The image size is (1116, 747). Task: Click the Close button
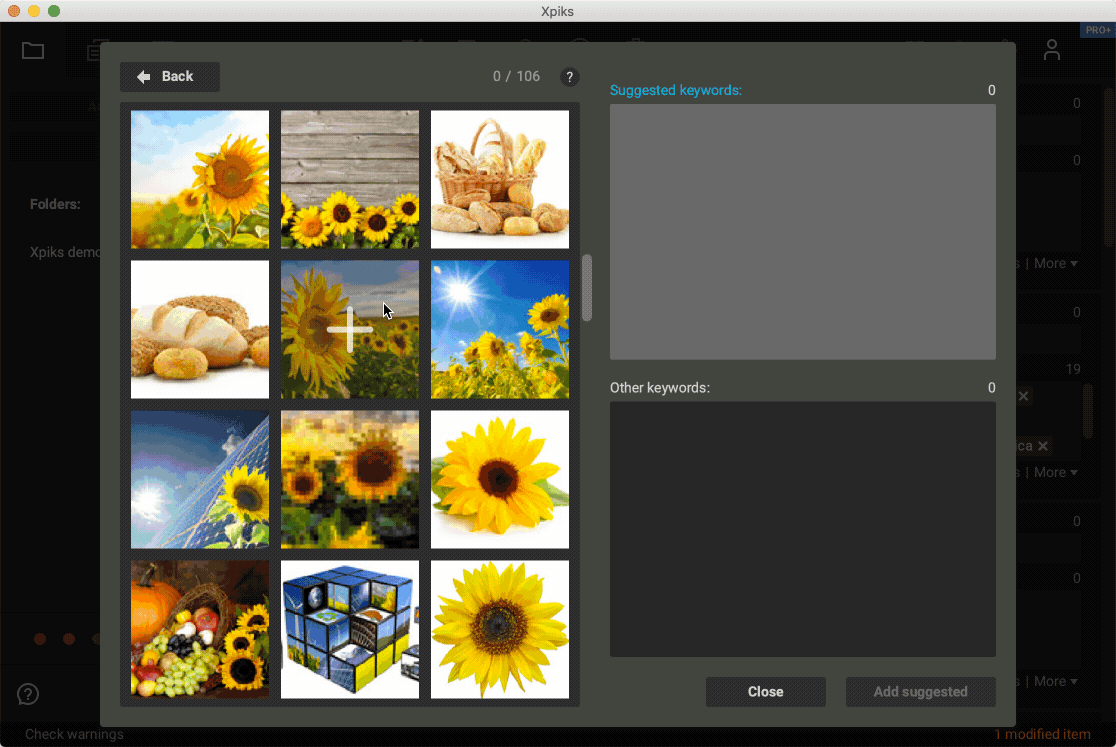tap(765, 692)
